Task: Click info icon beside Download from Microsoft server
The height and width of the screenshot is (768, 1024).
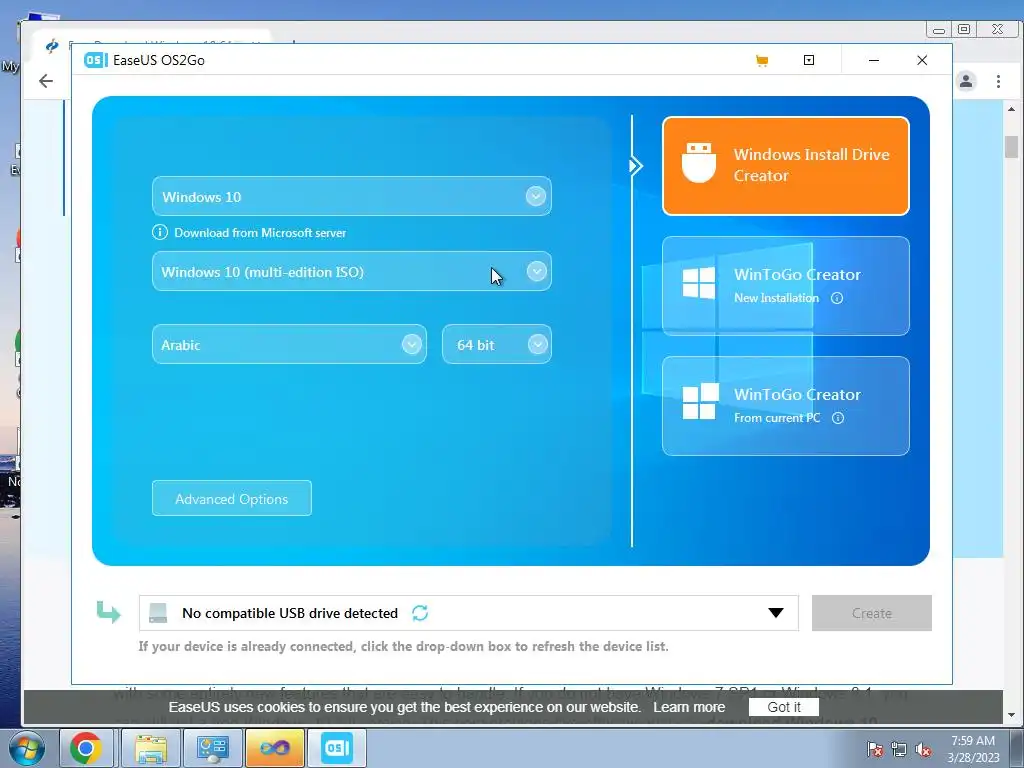Action: (159, 232)
